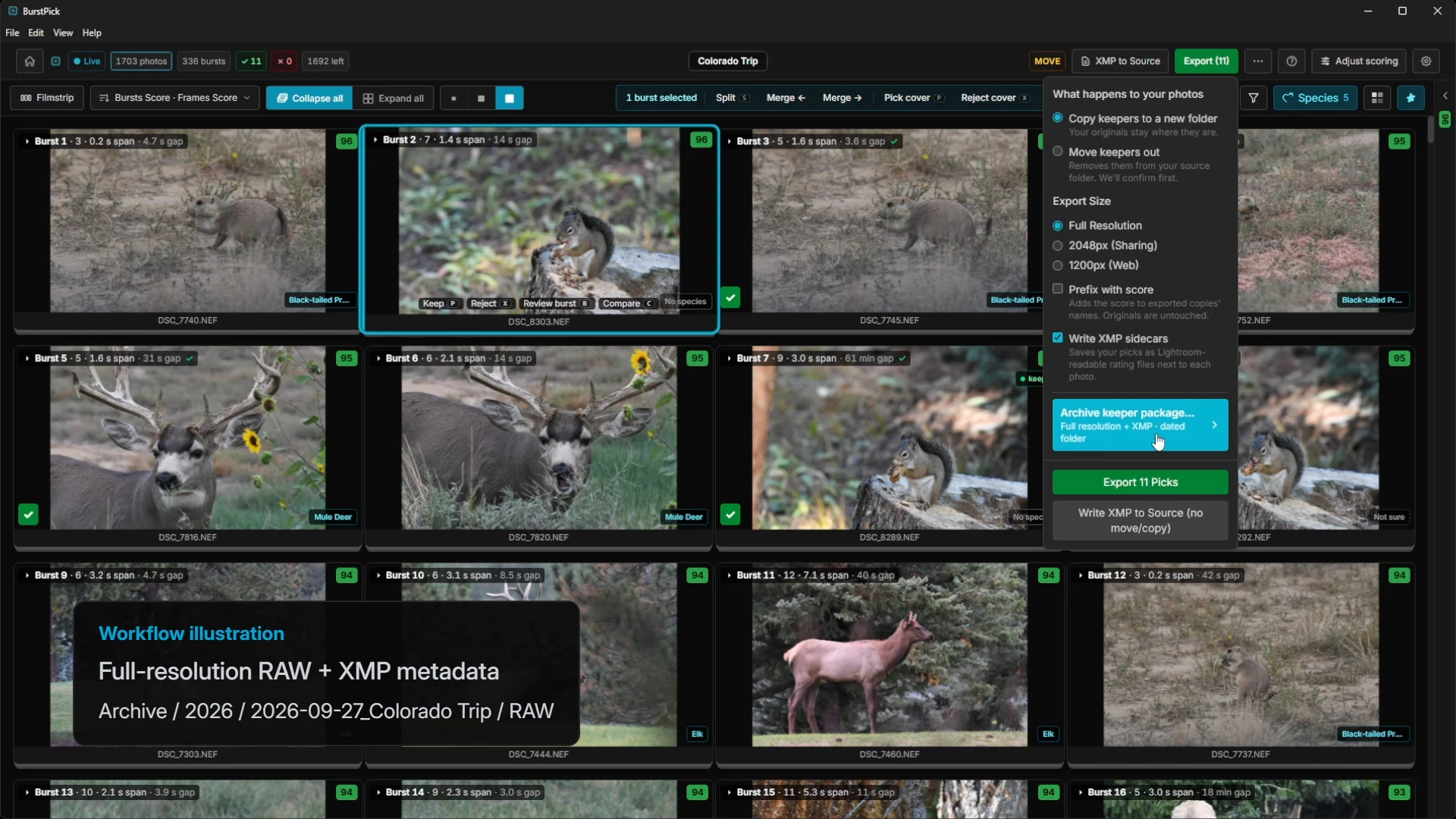The width and height of the screenshot is (1456, 819).
Task: Expand Burst 12 disclosure triangle
Action: 1081,576
